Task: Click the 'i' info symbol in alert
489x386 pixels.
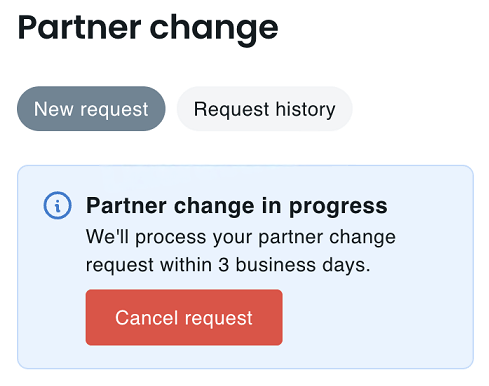Action: tap(57, 205)
